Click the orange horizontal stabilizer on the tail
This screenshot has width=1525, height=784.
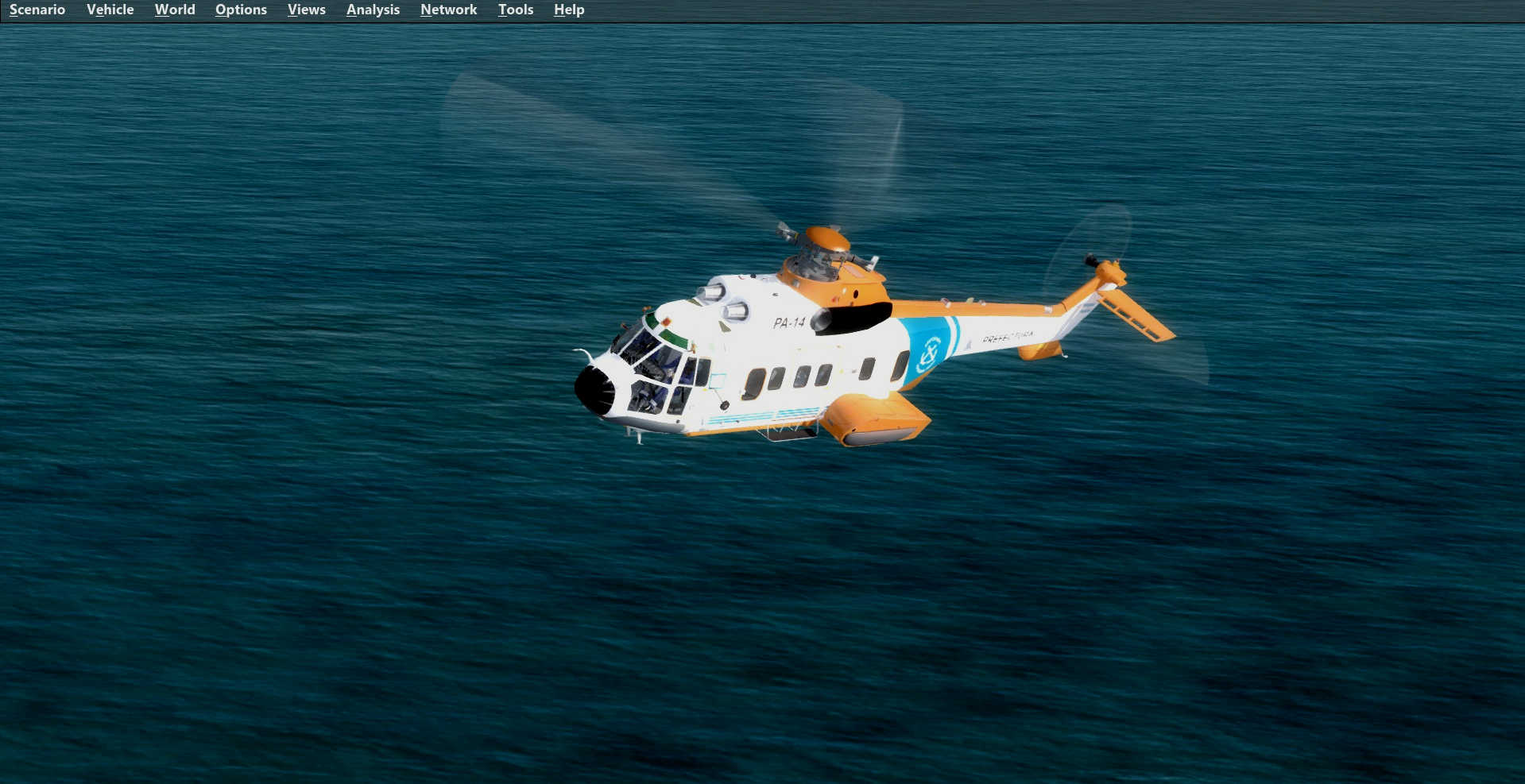tap(1136, 314)
